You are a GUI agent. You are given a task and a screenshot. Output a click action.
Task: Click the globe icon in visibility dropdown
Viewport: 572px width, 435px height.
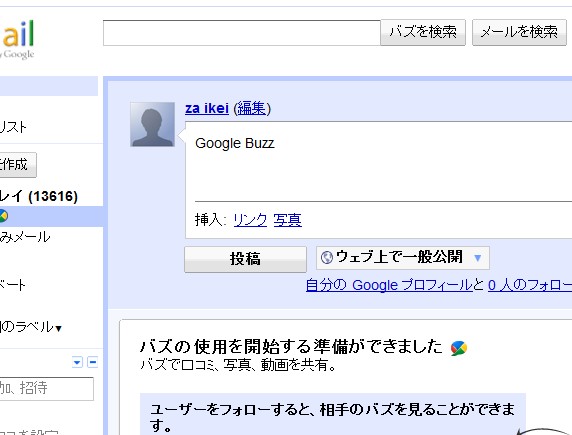tap(326, 258)
